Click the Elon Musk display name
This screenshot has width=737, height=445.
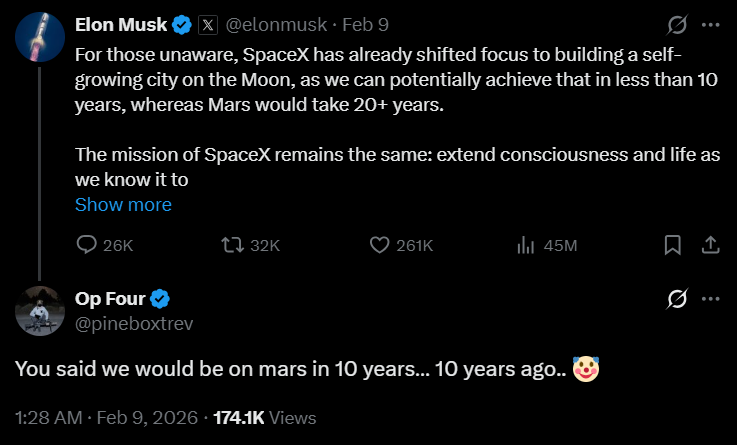(120, 24)
